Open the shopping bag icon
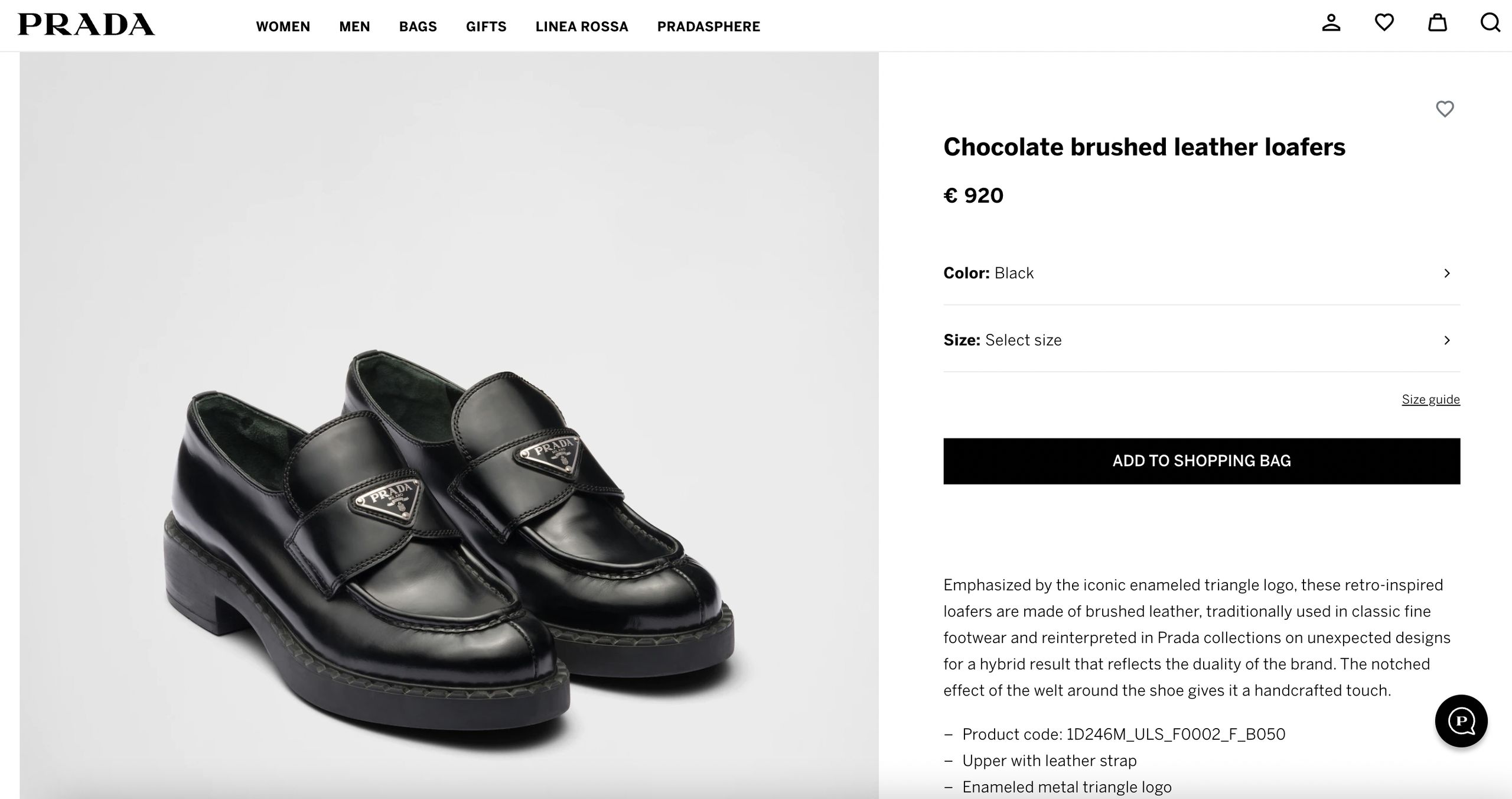The height and width of the screenshot is (799, 1512). pos(1437,23)
